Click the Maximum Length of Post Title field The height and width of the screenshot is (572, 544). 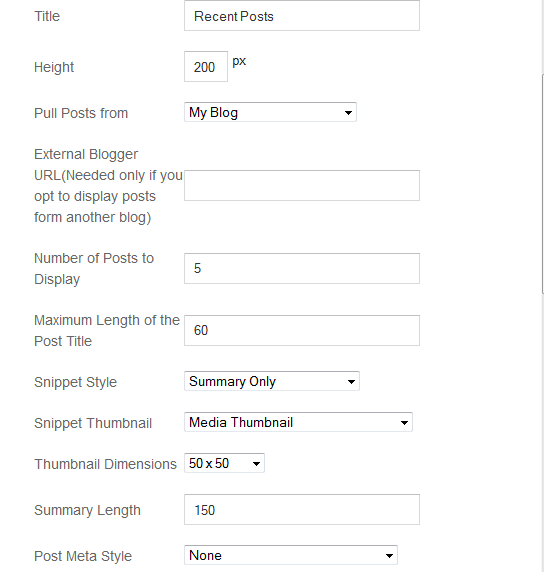coord(302,331)
